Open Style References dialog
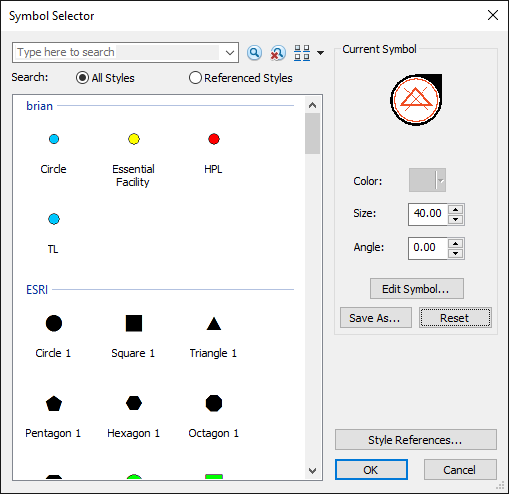 [416, 440]
